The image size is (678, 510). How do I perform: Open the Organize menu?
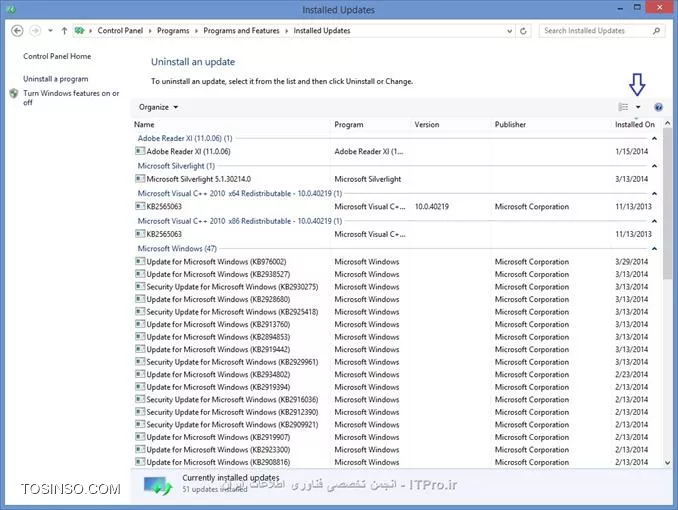[x=158, y=107]
